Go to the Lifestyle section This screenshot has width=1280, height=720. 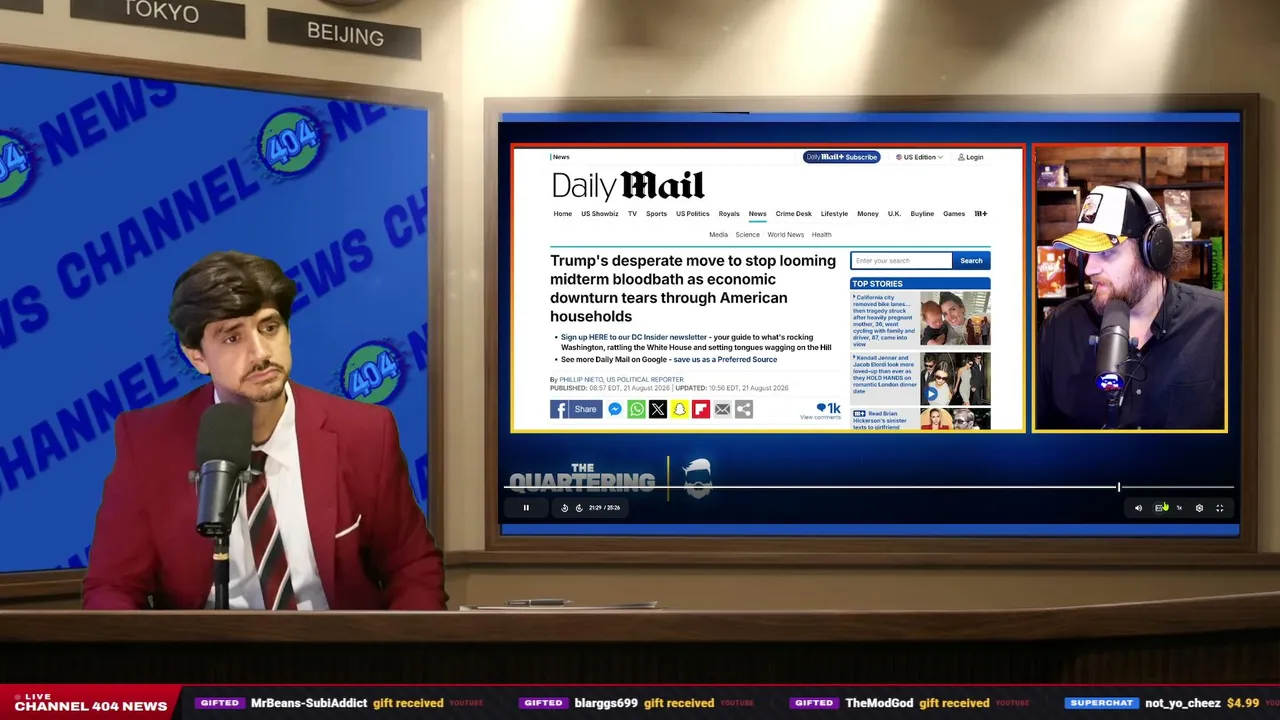834,213
